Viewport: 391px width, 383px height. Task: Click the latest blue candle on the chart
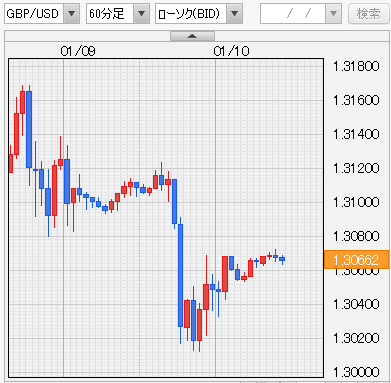tap(282, 259)
